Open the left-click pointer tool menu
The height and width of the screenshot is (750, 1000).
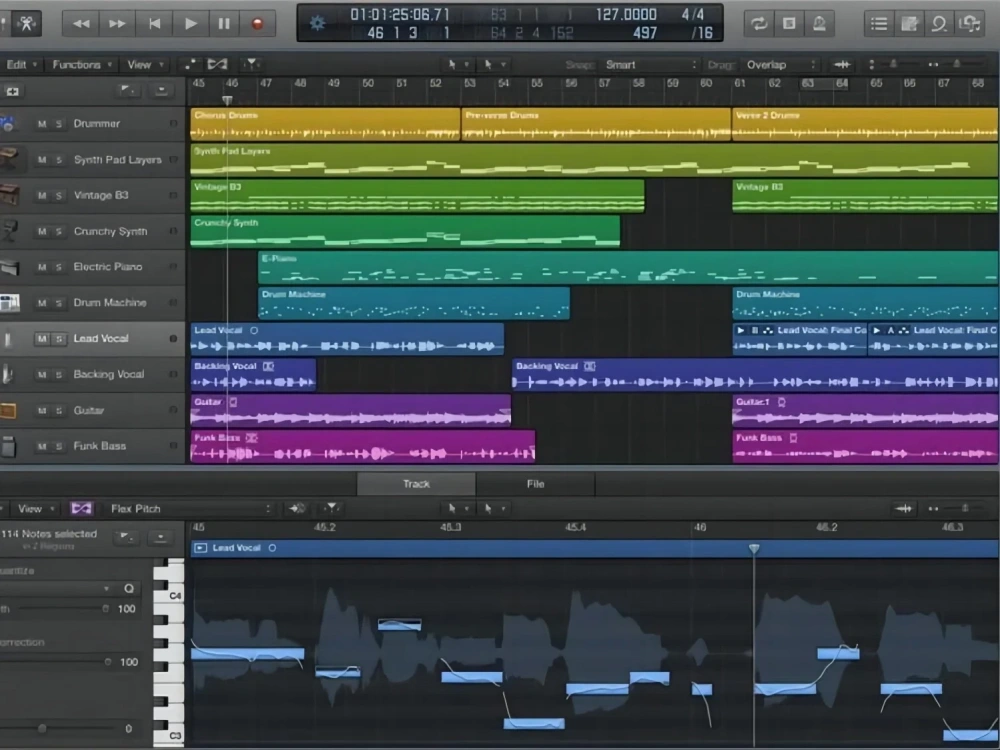point(458,64)
